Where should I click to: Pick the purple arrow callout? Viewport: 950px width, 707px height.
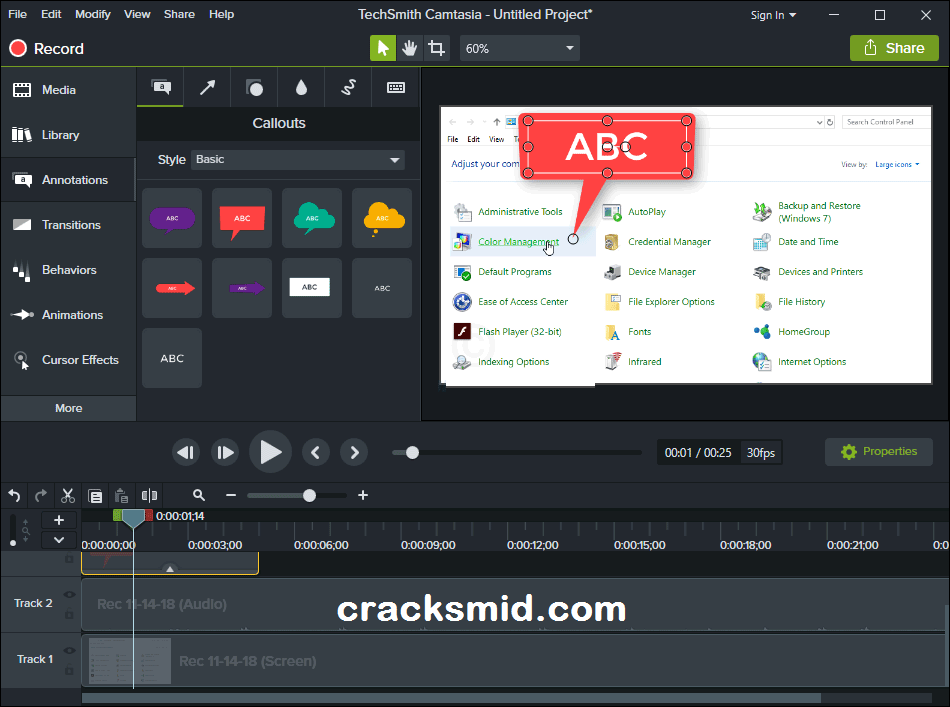pyautogui.click(x=242, y=288)
